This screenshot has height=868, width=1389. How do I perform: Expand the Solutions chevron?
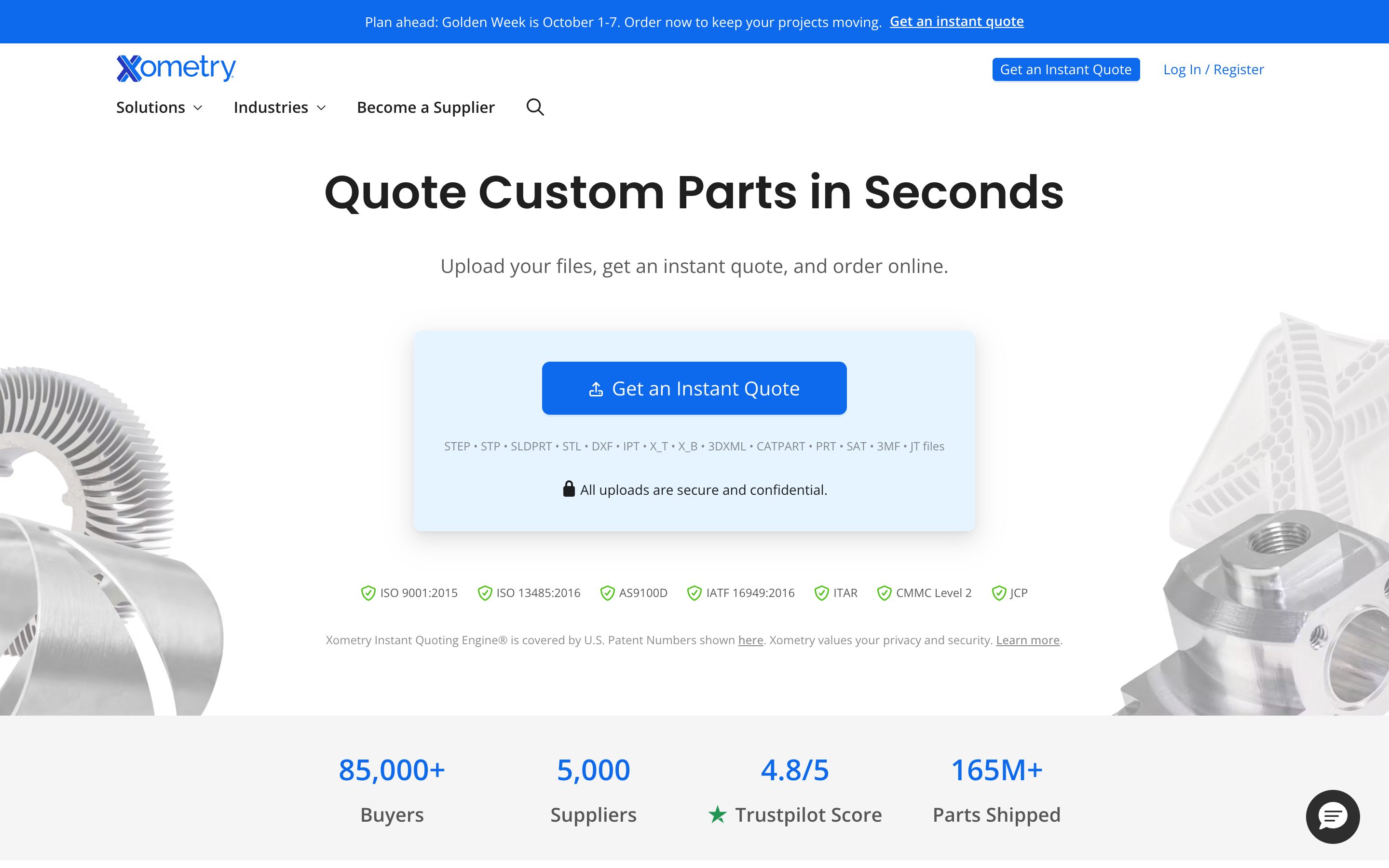198,108
